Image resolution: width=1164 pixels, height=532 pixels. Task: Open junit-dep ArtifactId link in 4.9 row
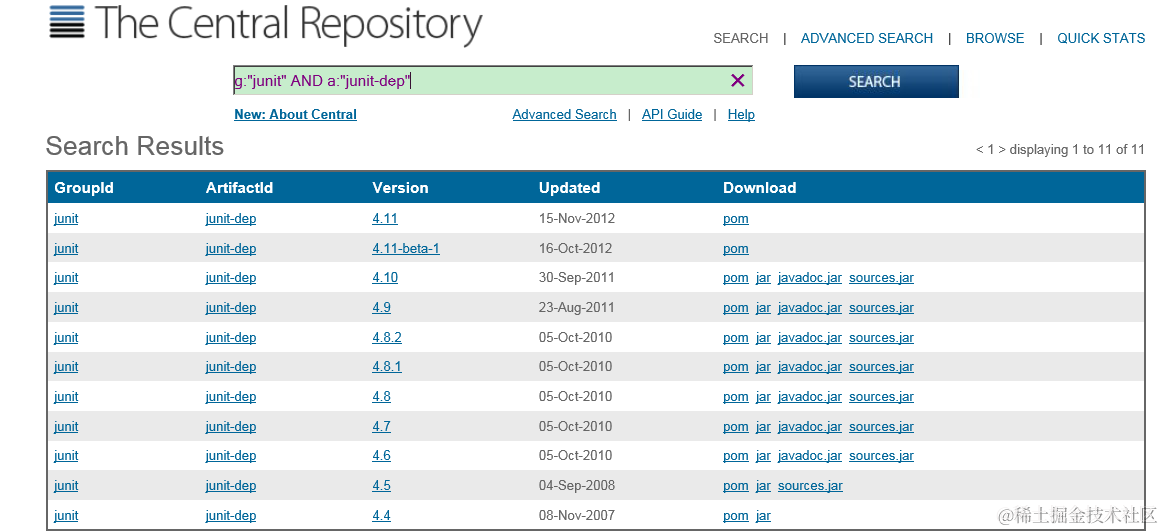point(231,307)
